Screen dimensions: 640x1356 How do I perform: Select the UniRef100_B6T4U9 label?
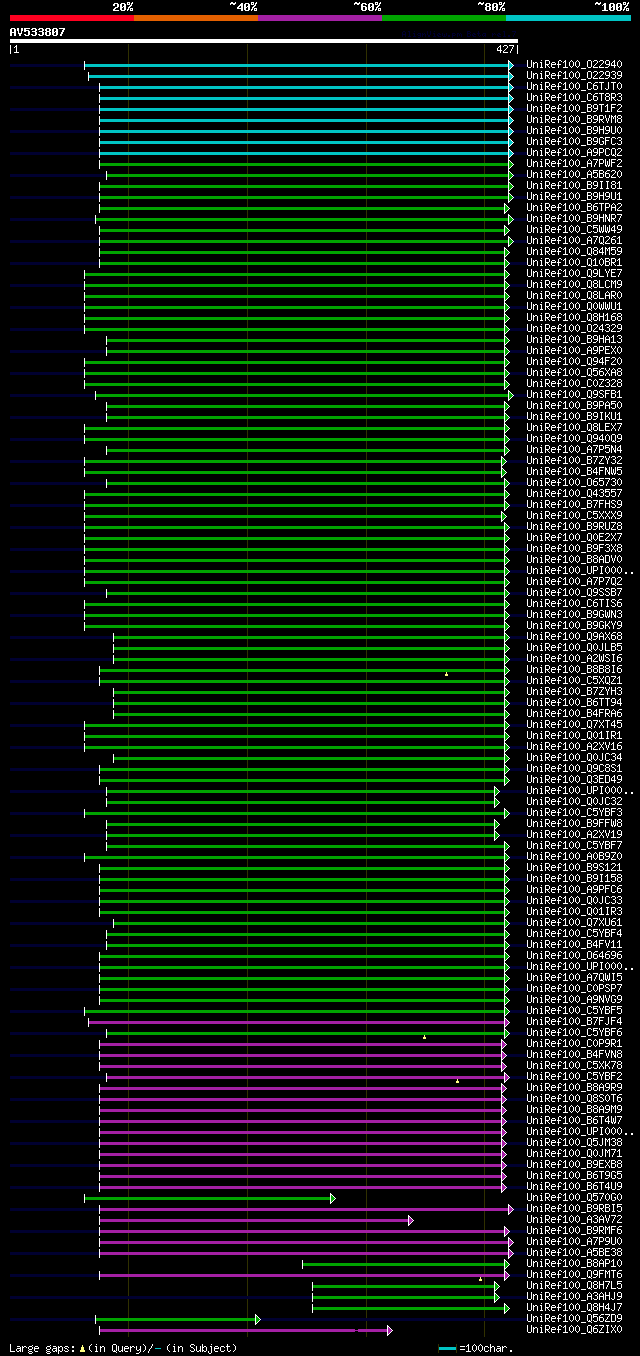[x=574, y=1186]
